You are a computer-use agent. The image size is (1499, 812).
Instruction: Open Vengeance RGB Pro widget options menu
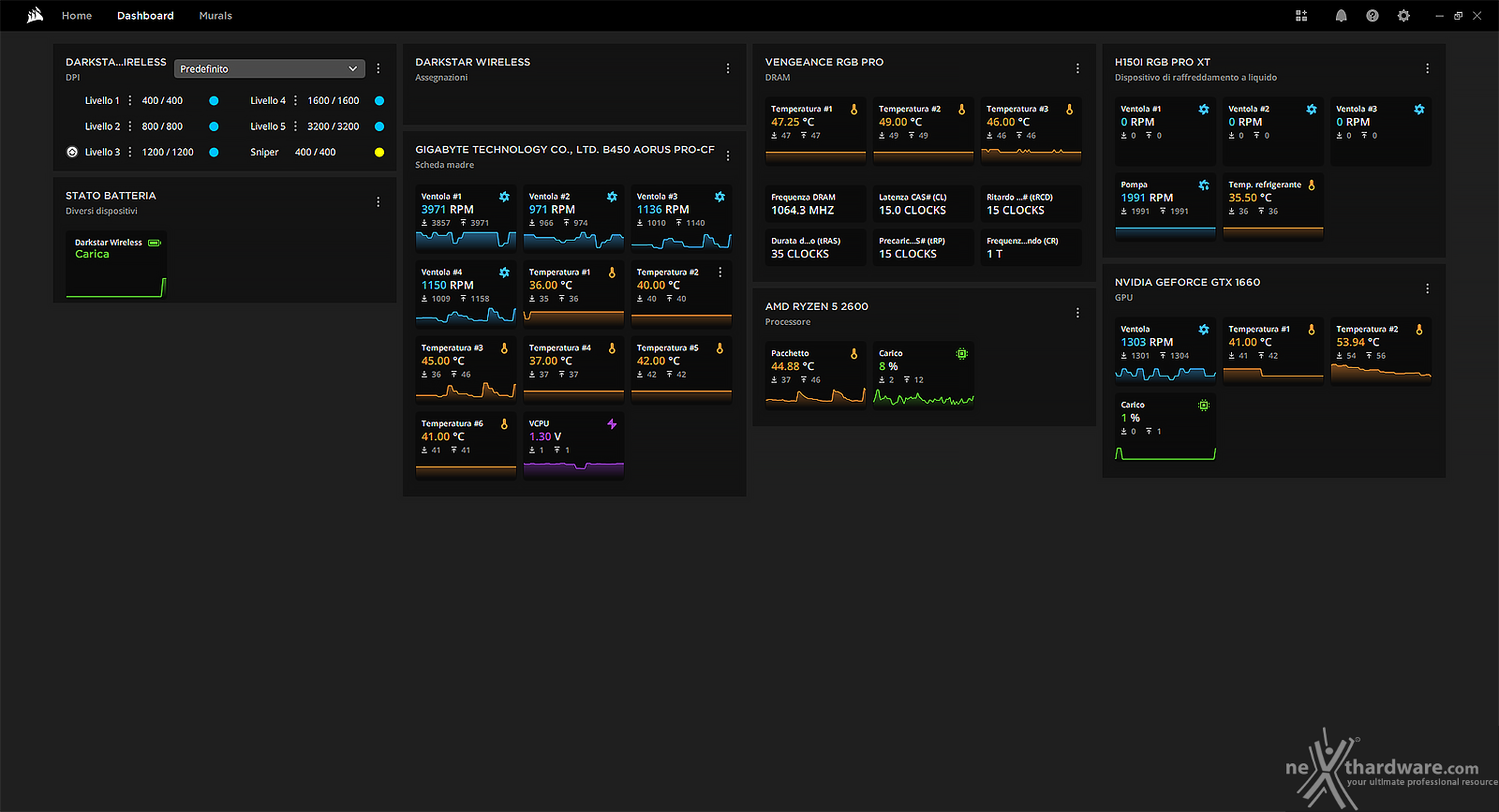1077,68
